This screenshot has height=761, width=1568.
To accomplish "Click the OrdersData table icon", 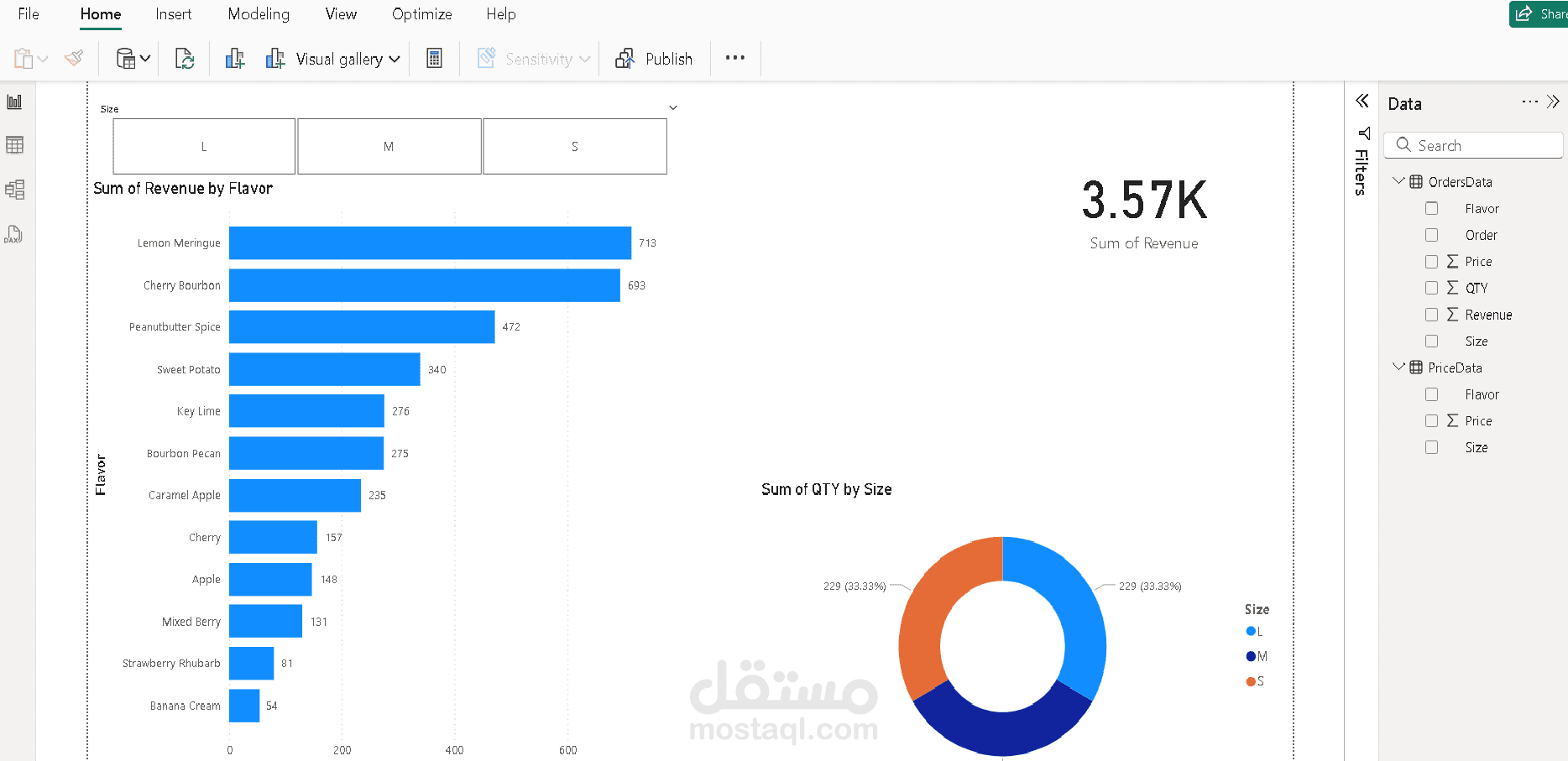I will (1416, 182).
